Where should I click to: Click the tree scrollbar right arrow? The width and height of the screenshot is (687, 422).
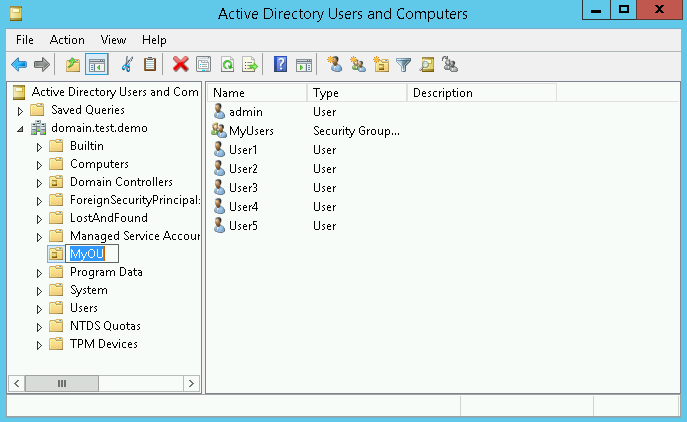[x=191, y=383]
